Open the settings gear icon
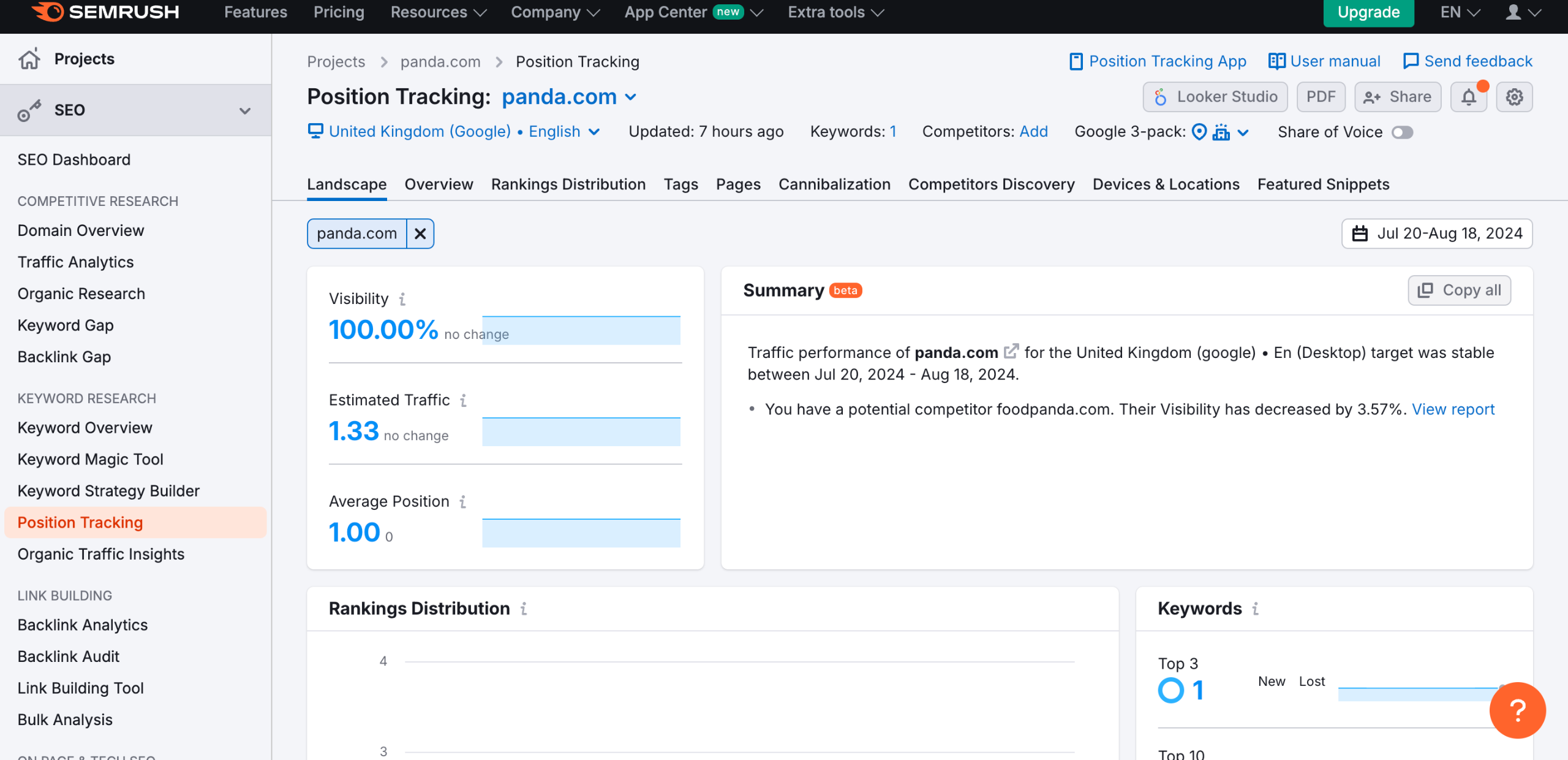The width and height of the screenshot is (1568, 760). pos(1514,97)
